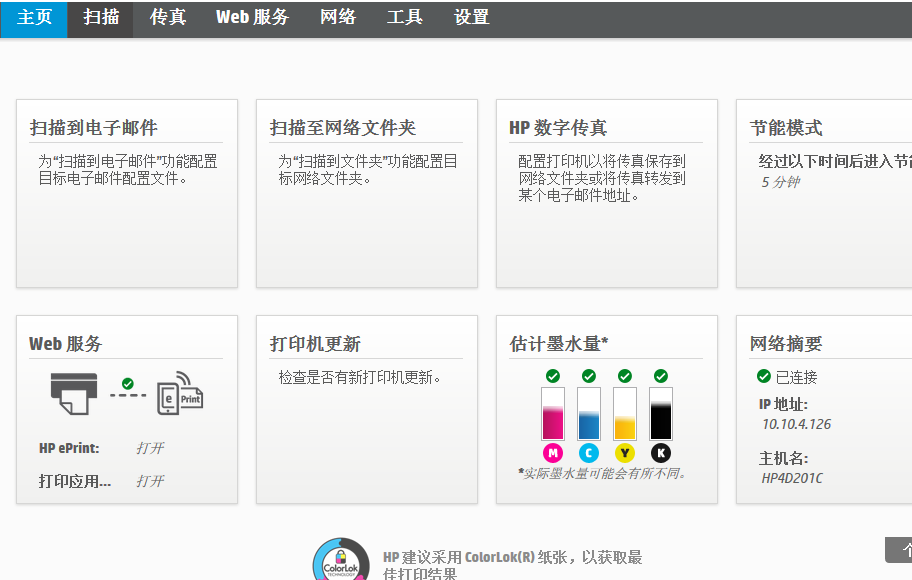This screenshot has width=912, height=580.
Task: Click the magenta ink cartridge level icon
Action: click(x=552, y=414)
